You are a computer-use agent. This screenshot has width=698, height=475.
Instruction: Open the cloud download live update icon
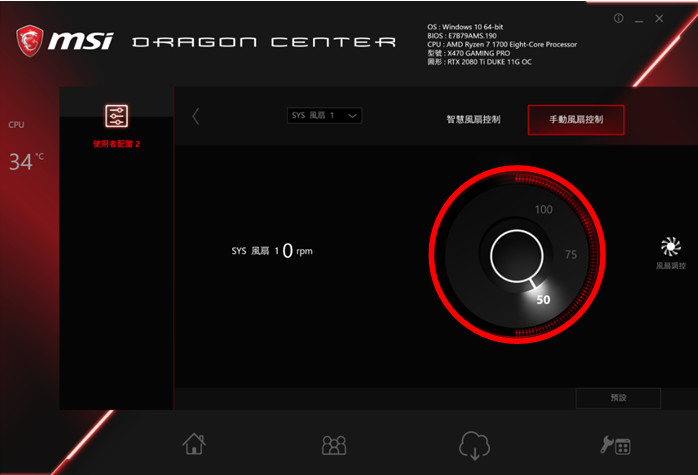click(x=475, y=445)
